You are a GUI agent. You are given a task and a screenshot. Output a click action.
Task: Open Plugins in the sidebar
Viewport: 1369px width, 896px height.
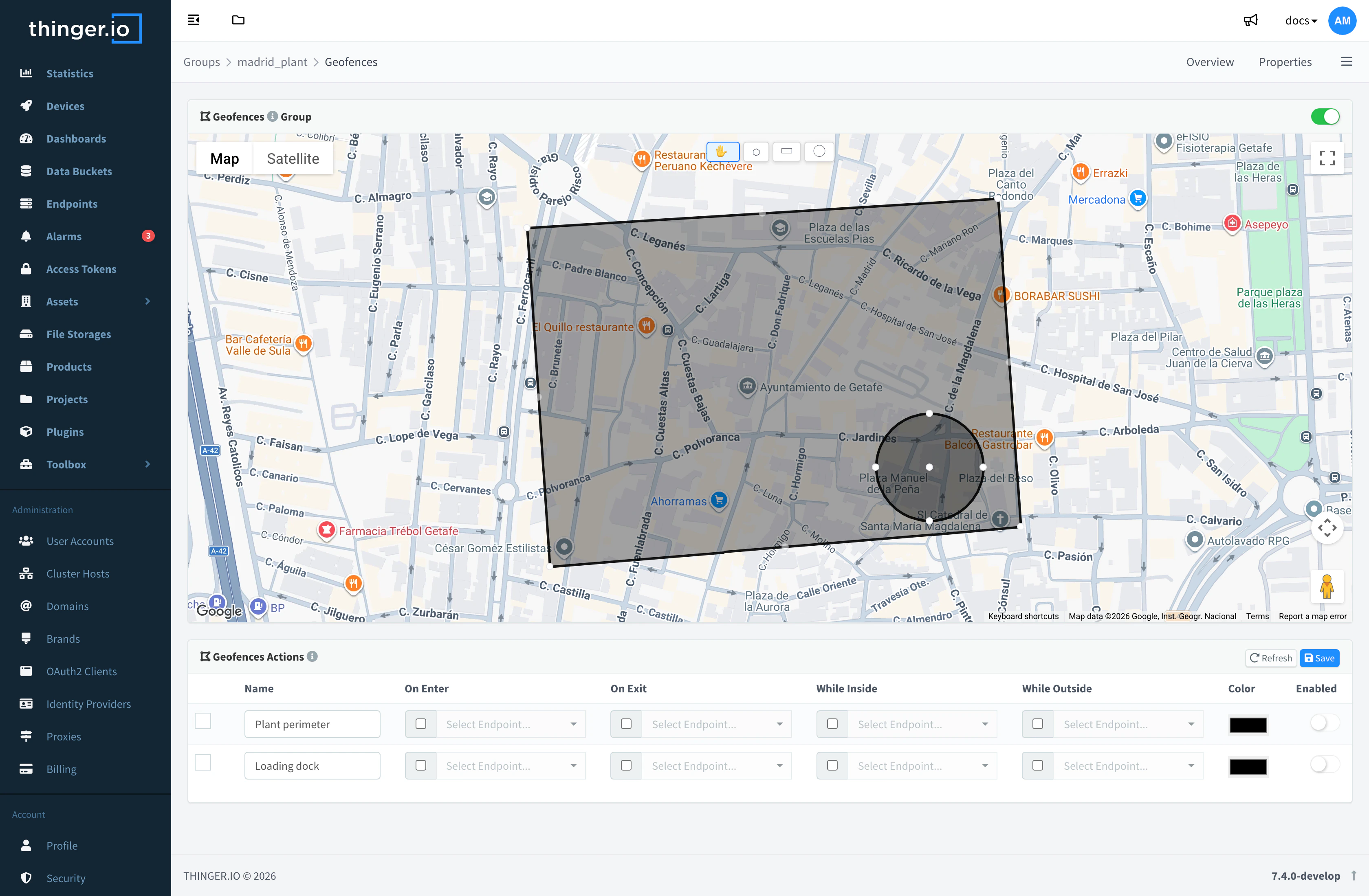tap(65, 432)
